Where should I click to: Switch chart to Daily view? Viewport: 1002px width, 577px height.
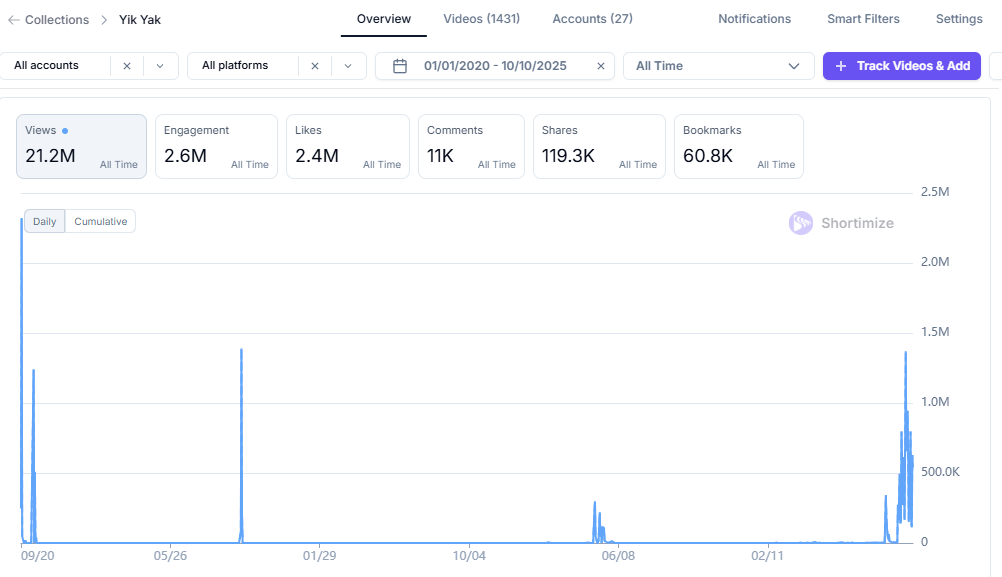click(45, 221)
